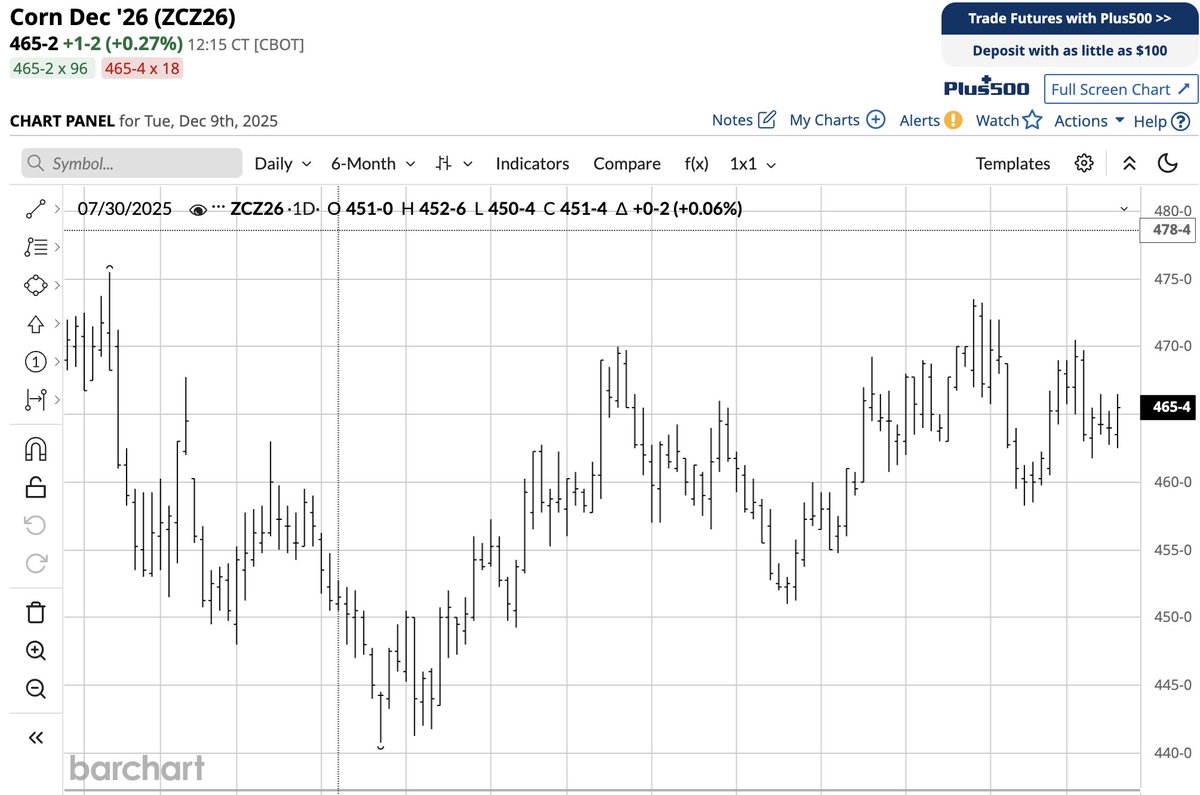Image resolution: width=1200 pixels, height=795 pixels.
Task: Click the red ask 465-4 x 18
Action: tap(141, 68)
